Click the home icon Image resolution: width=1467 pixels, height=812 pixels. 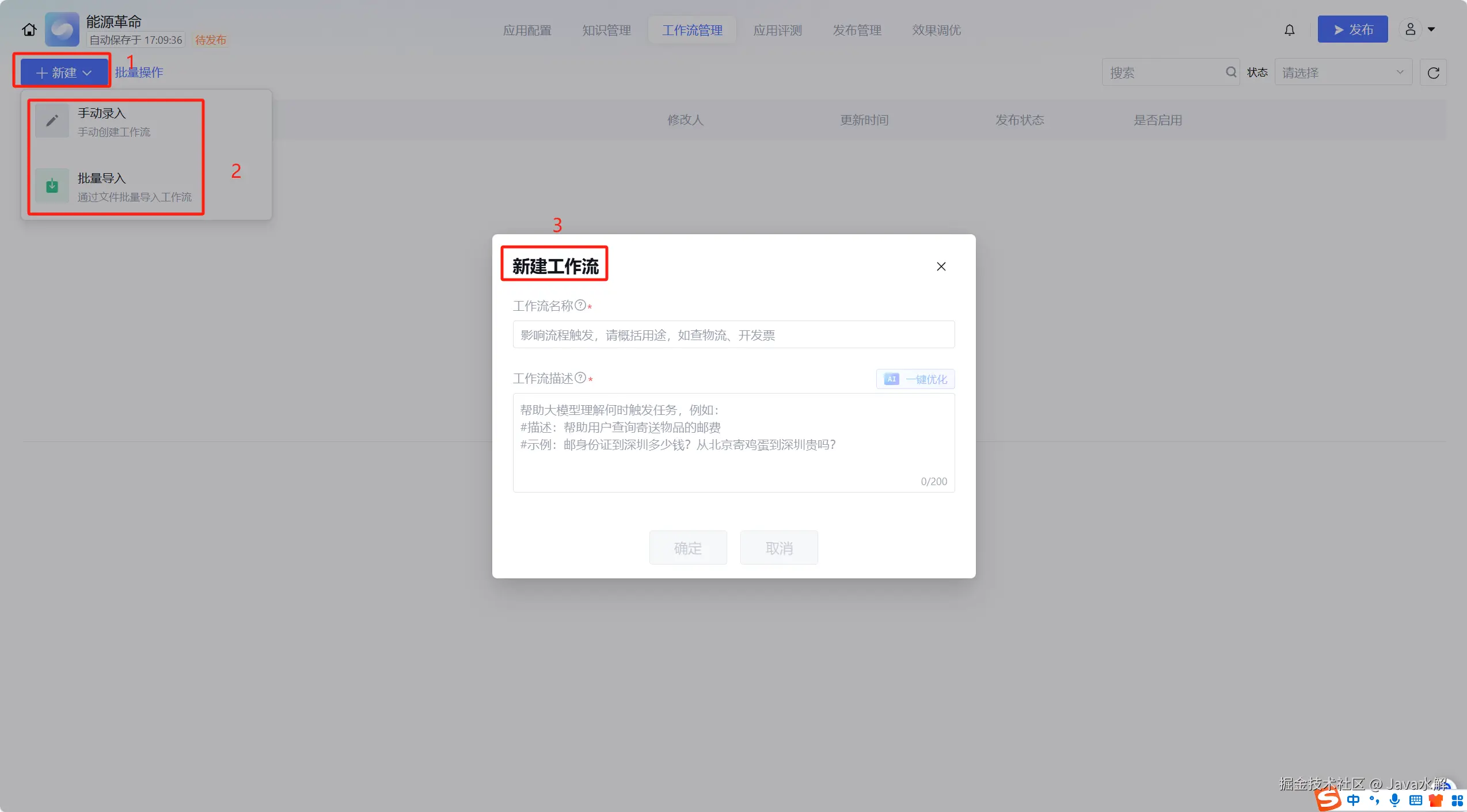(29, 30)
